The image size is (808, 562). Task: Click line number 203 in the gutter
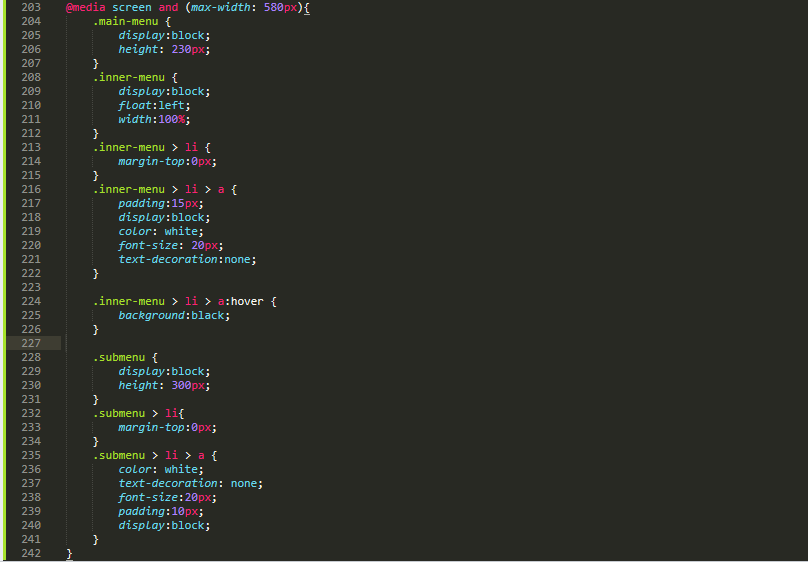[31, 8]
